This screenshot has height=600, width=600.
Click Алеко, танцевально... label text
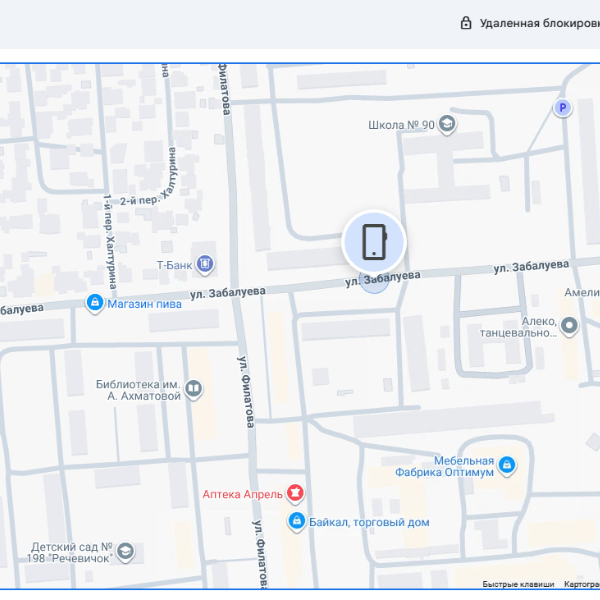pos(518,327)
